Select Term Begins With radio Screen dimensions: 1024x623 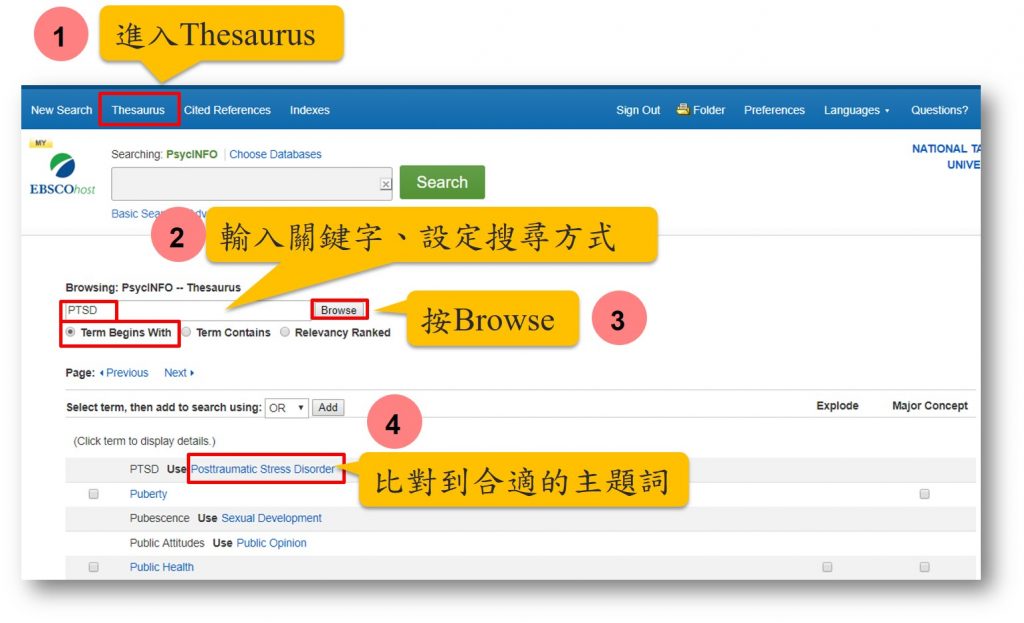pos(71,332)
